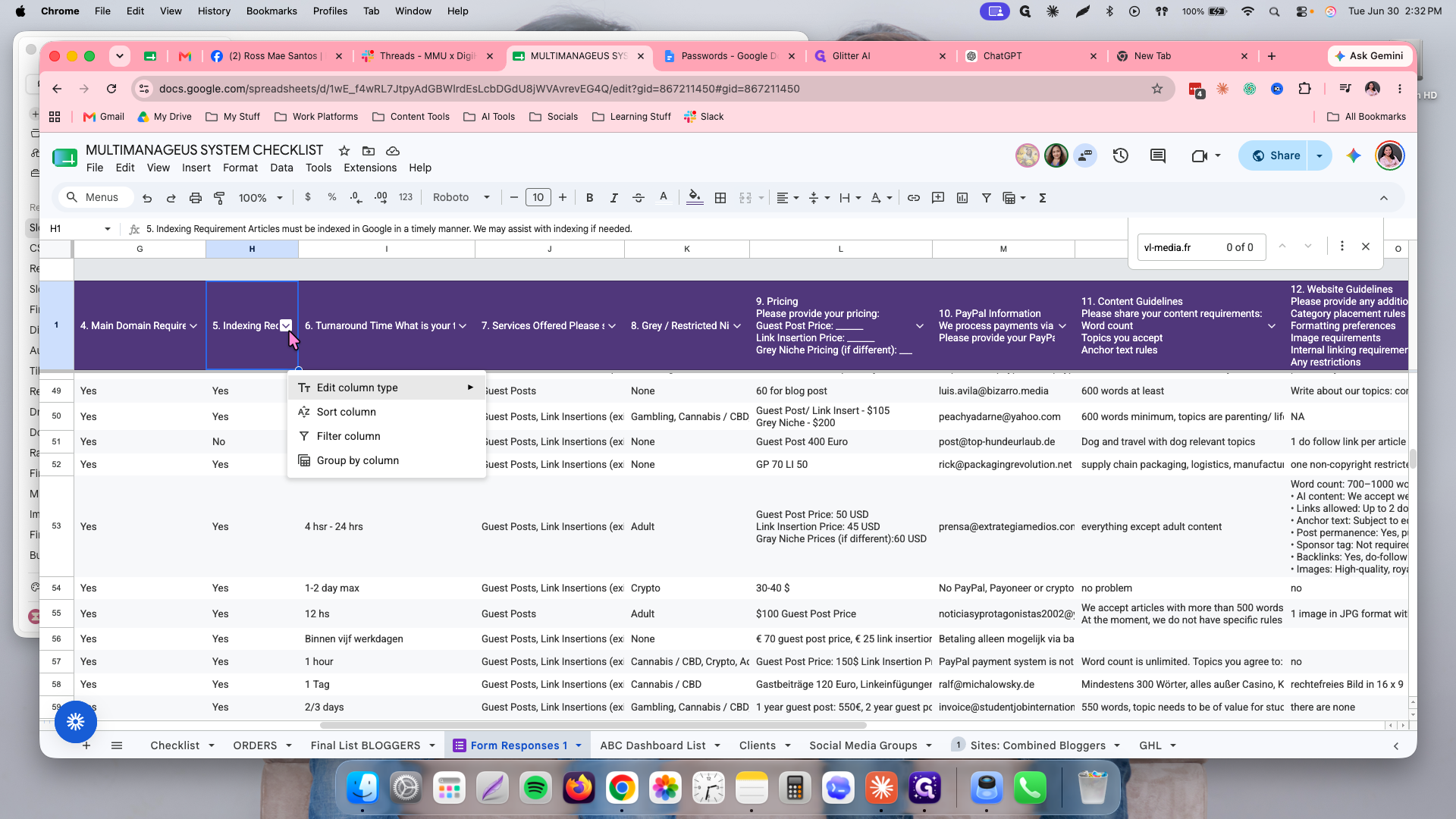Apply currency format with dollar icon

308,197
